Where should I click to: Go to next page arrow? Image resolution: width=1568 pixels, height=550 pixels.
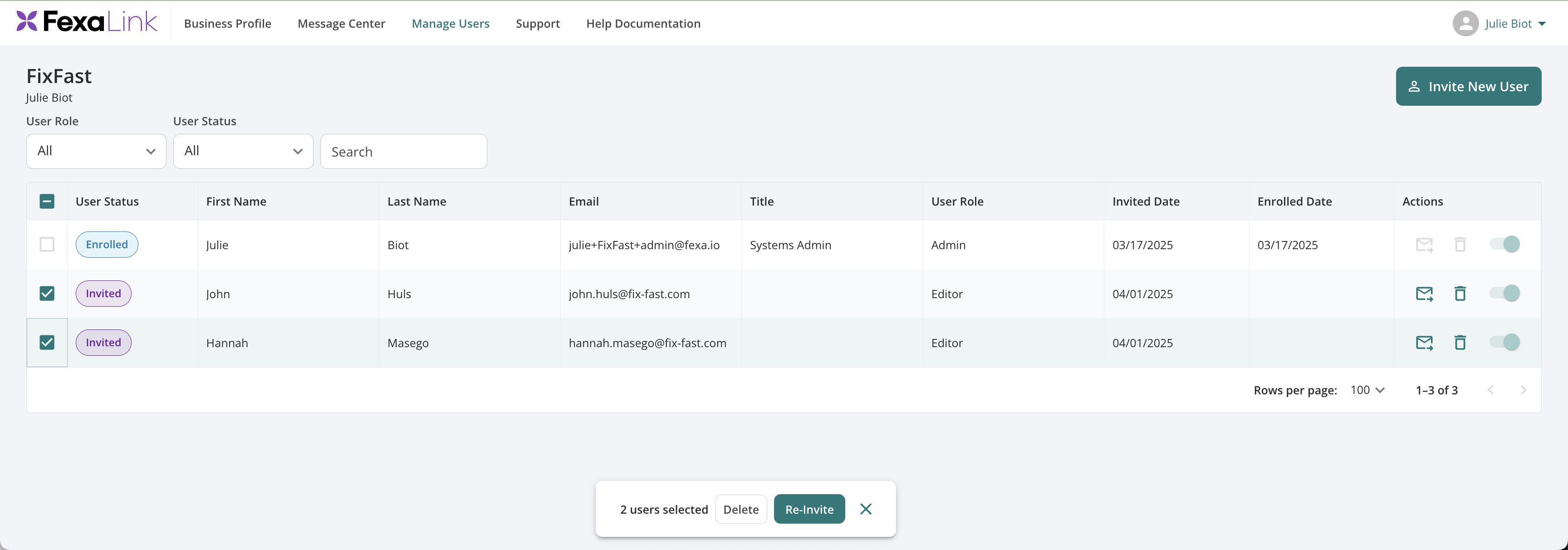(x=1523, y=390)
